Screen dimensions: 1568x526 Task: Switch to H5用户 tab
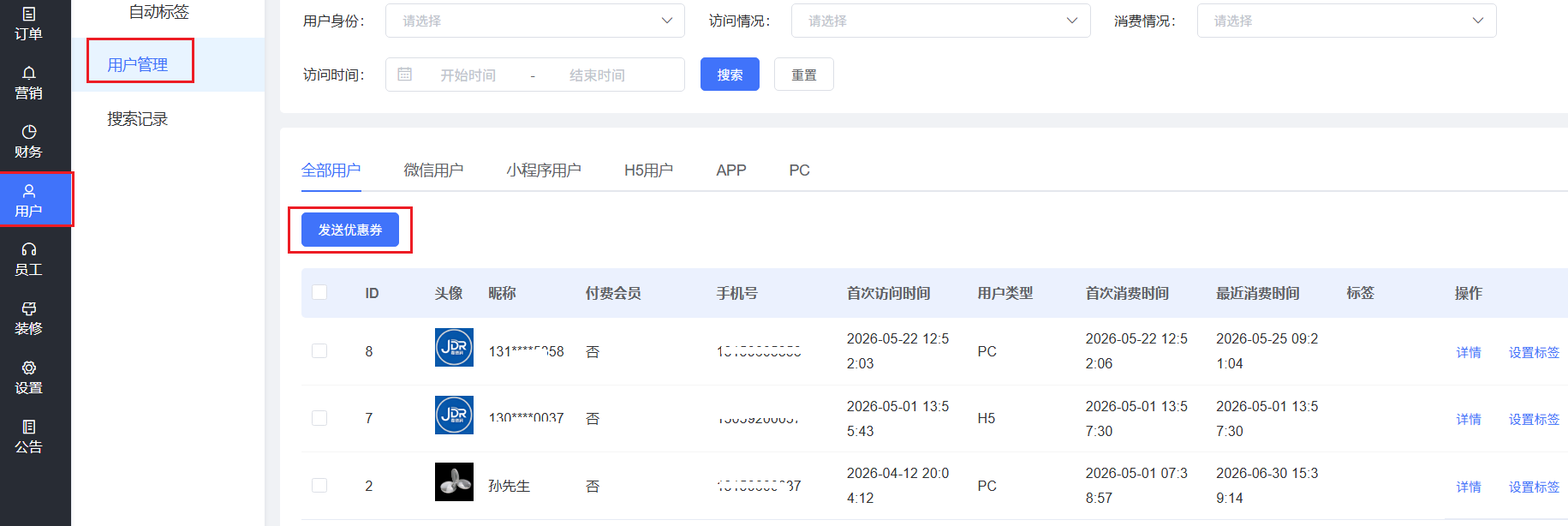click(x=648, y=170)
